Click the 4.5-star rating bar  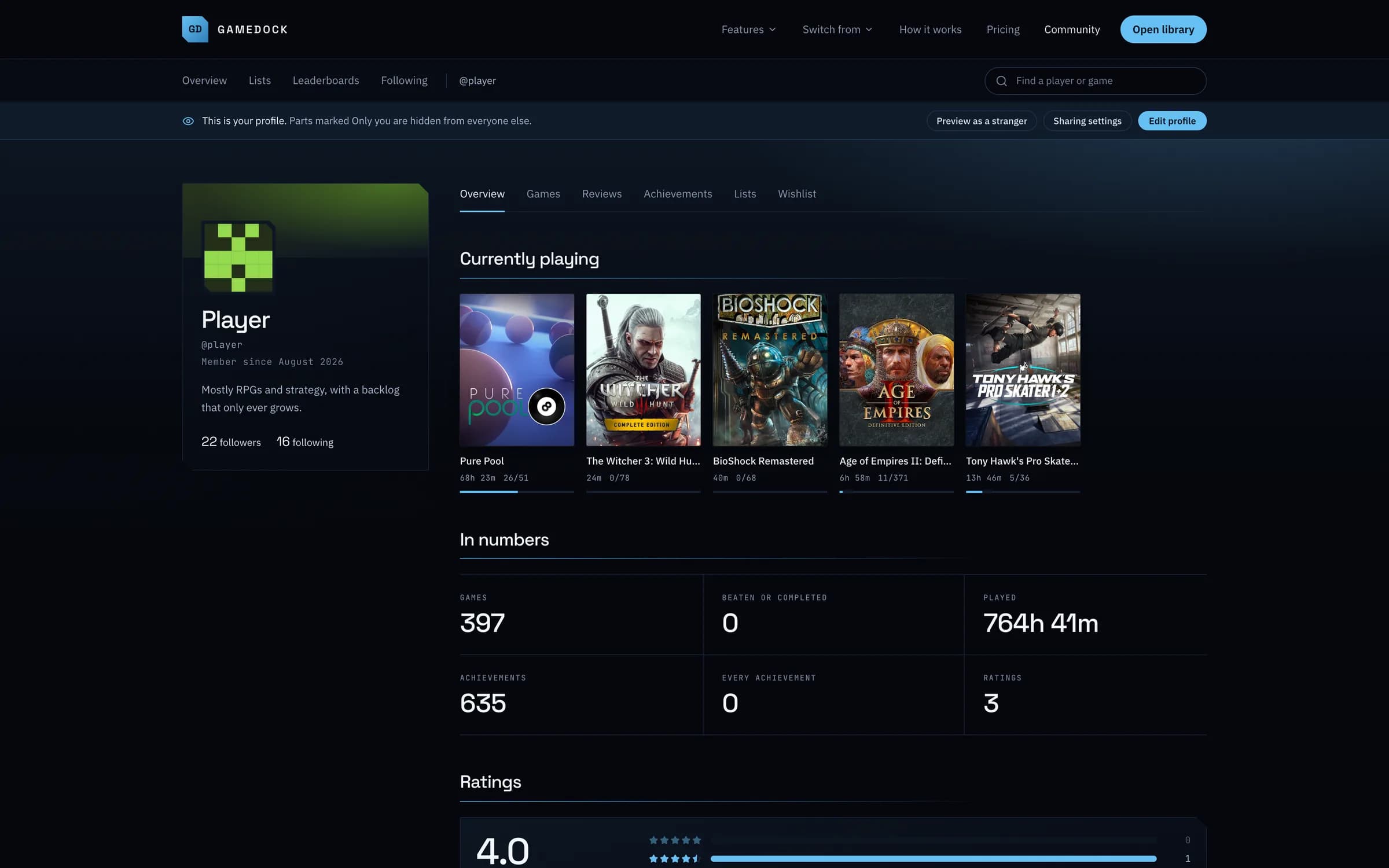coord(934,859)
